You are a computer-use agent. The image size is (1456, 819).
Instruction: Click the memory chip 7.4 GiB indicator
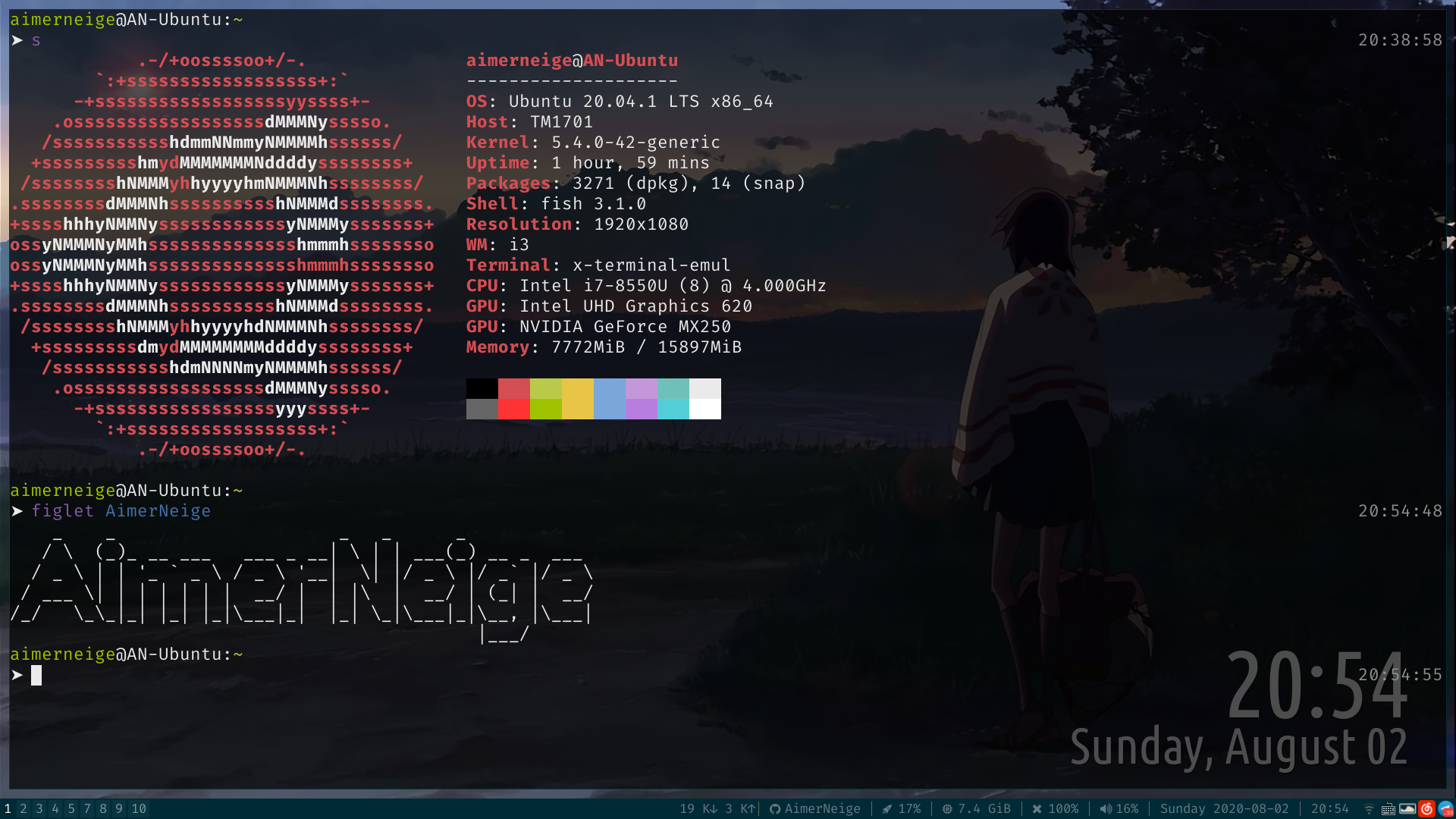coord(947,809)
